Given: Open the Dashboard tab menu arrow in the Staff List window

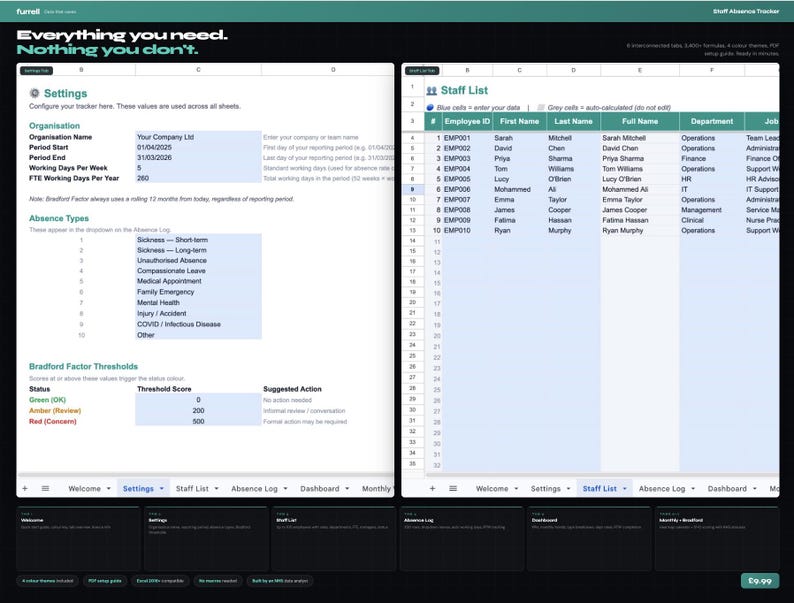Looking at the screenshot, I should click(x=755, y=489).
